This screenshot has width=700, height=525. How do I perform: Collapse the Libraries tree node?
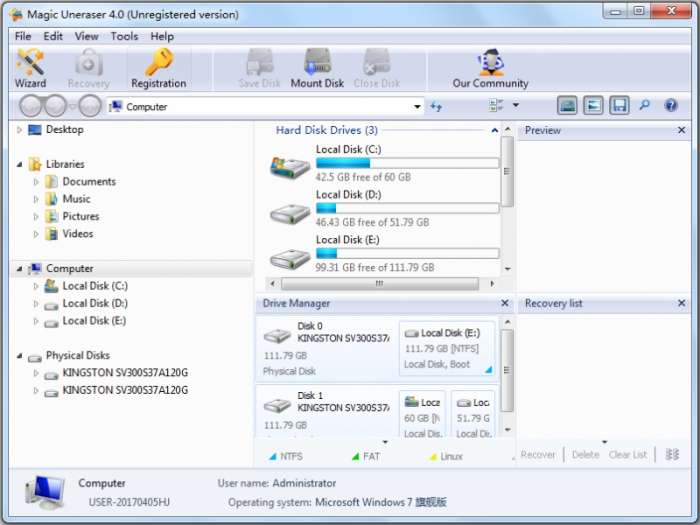(19, 164)
